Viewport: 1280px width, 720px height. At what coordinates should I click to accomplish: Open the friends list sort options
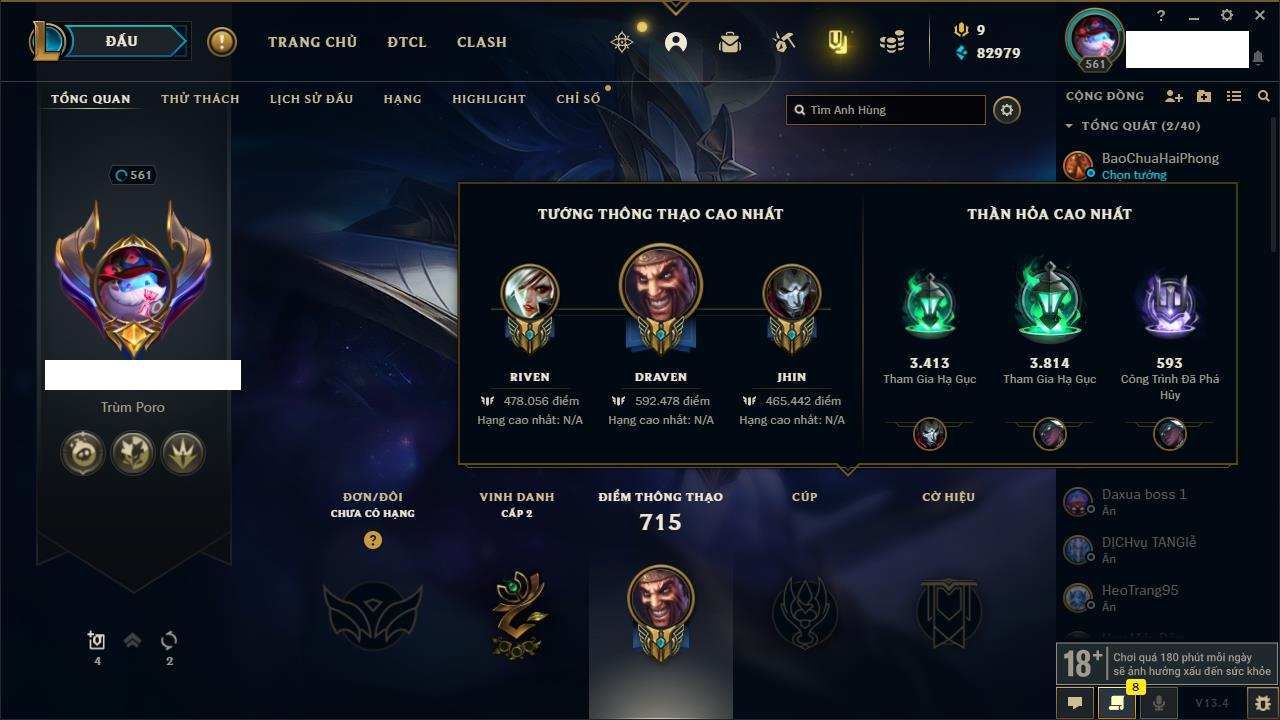[x=1234, y=96]
